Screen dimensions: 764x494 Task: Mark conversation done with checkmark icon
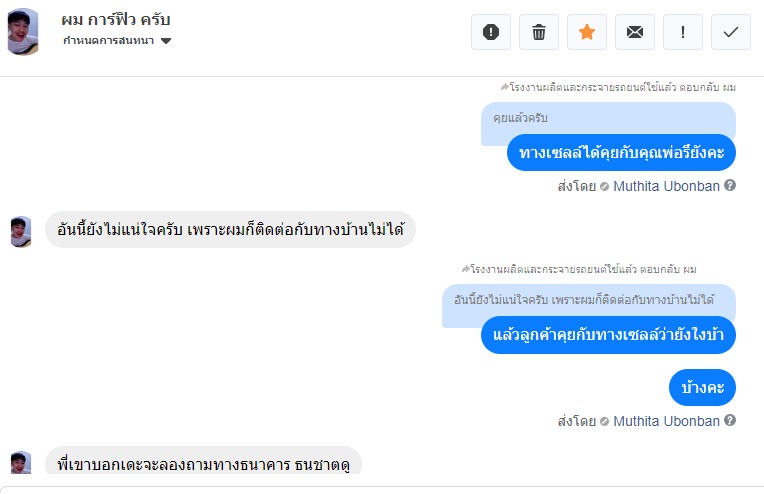point(731,32)
